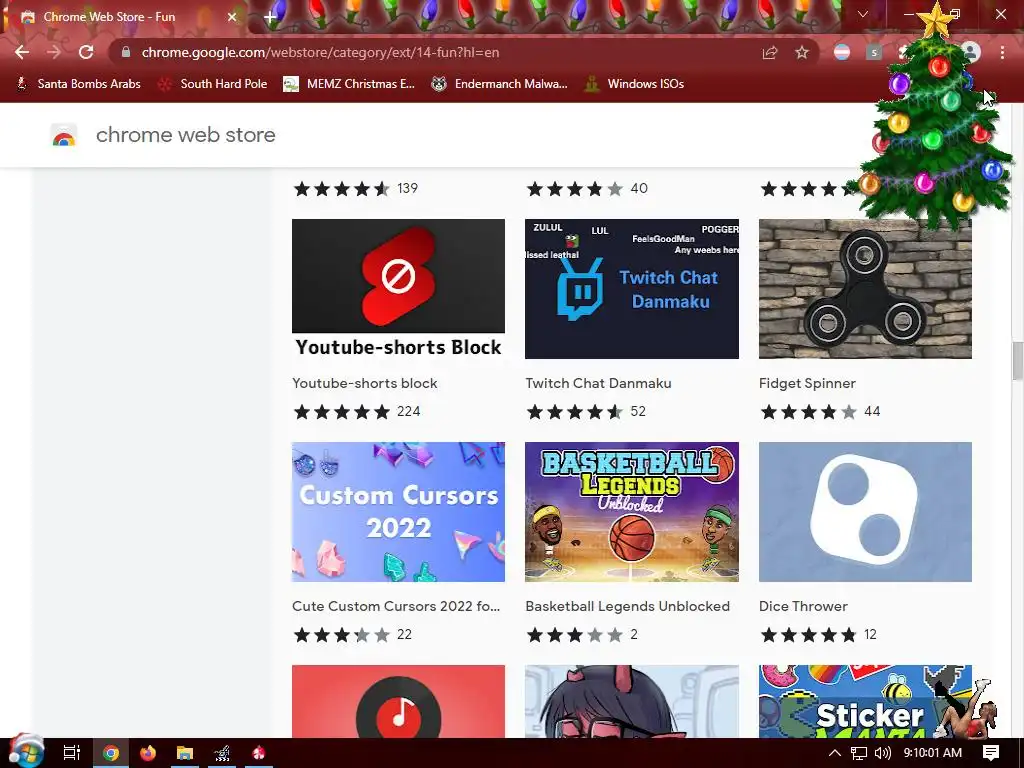Open the Windows ISOs bookmark

click(634, 84)
